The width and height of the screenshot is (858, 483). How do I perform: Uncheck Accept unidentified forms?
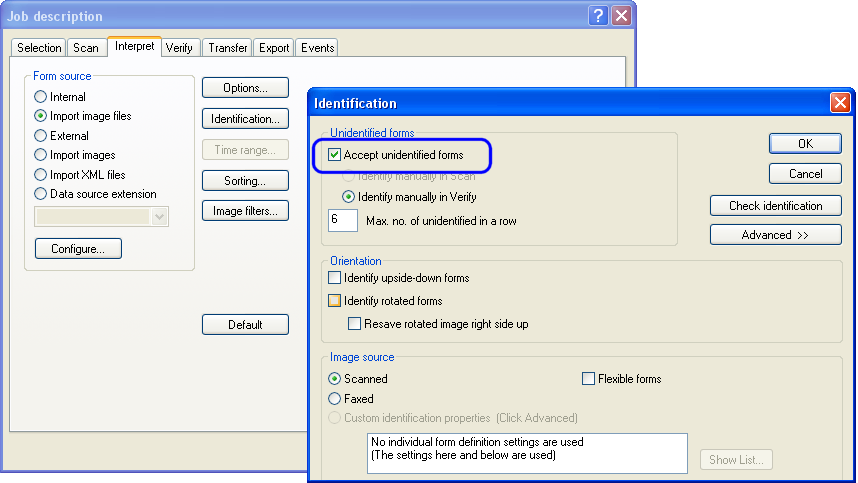pos(335,155)
